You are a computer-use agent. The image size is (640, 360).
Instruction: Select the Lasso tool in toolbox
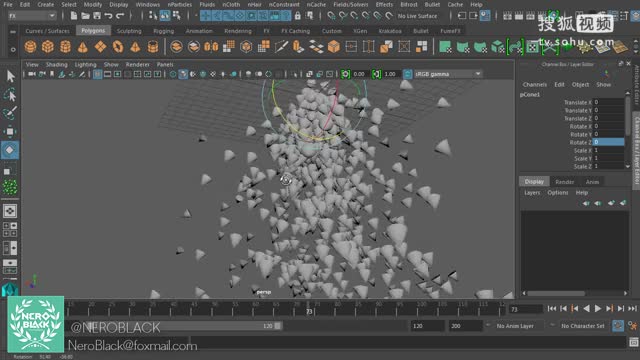coord(10,94)
